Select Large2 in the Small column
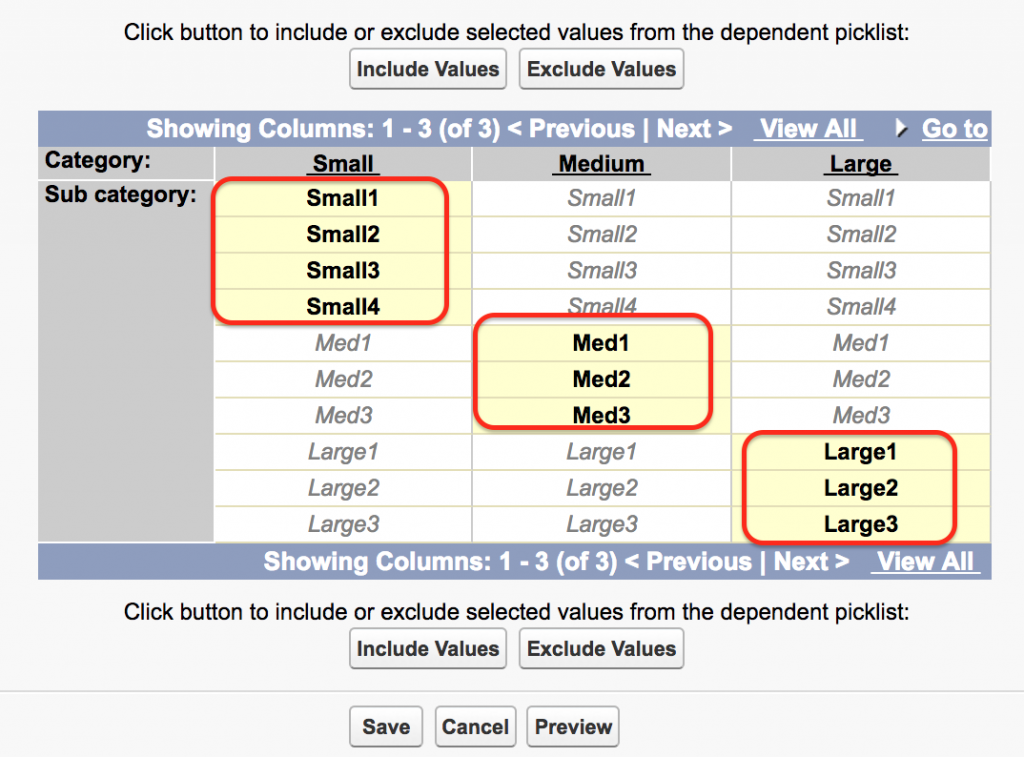The image size is (1024, 757). pos(343,488)
